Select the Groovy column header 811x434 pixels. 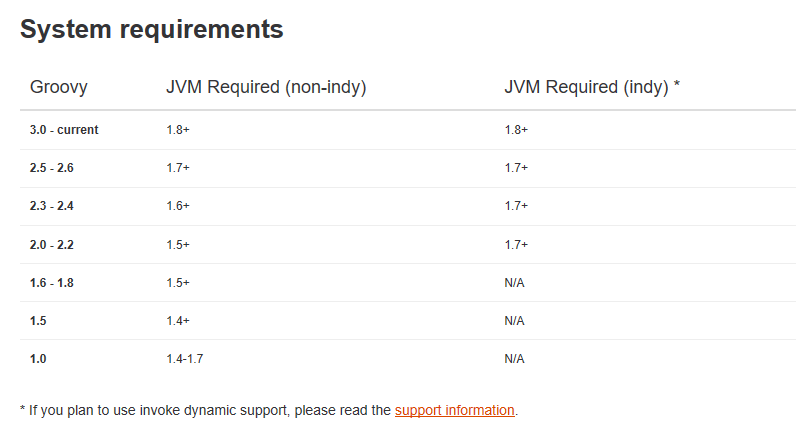click(x=58, y=87)
